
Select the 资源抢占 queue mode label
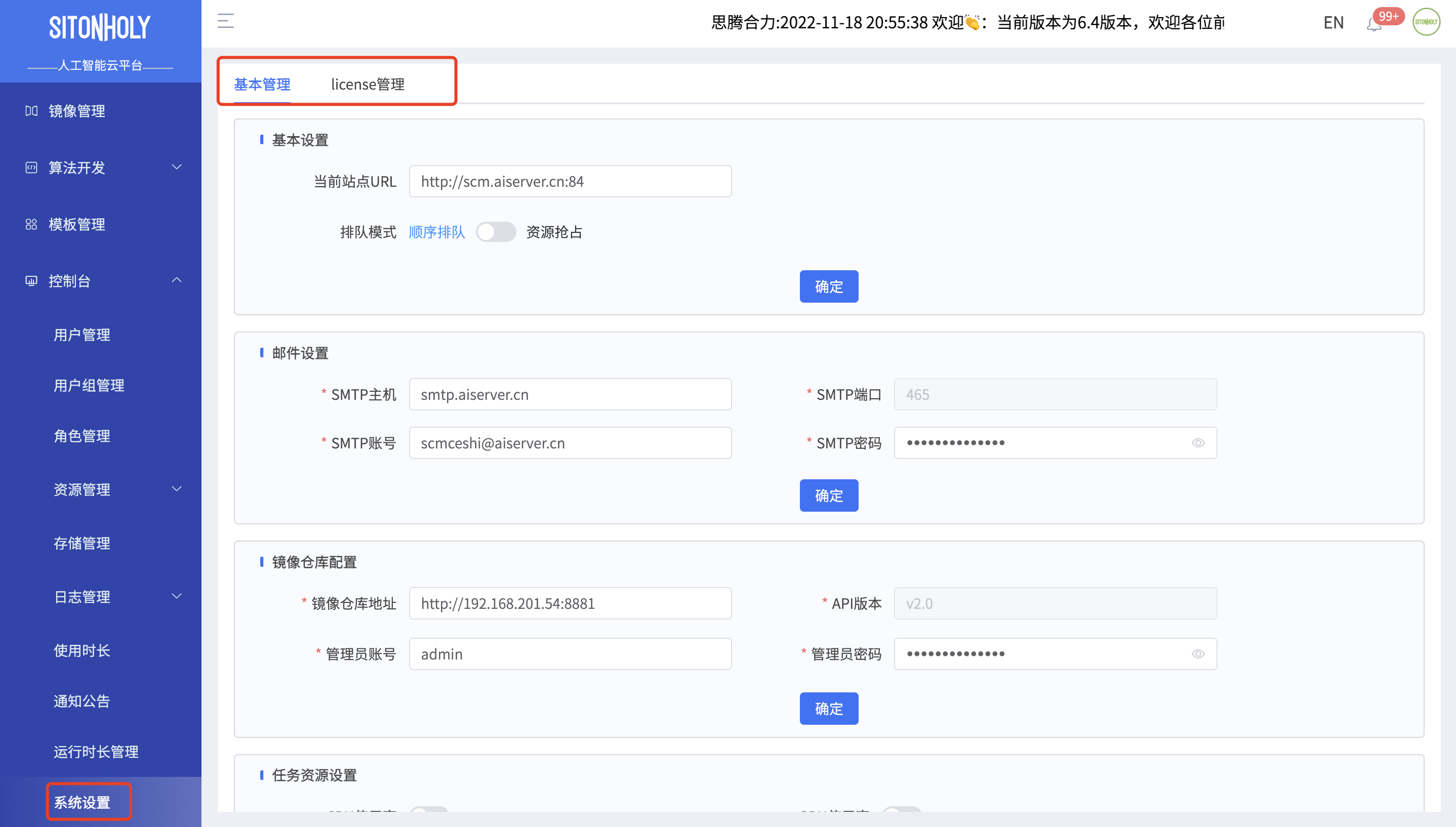coord(554,232)
